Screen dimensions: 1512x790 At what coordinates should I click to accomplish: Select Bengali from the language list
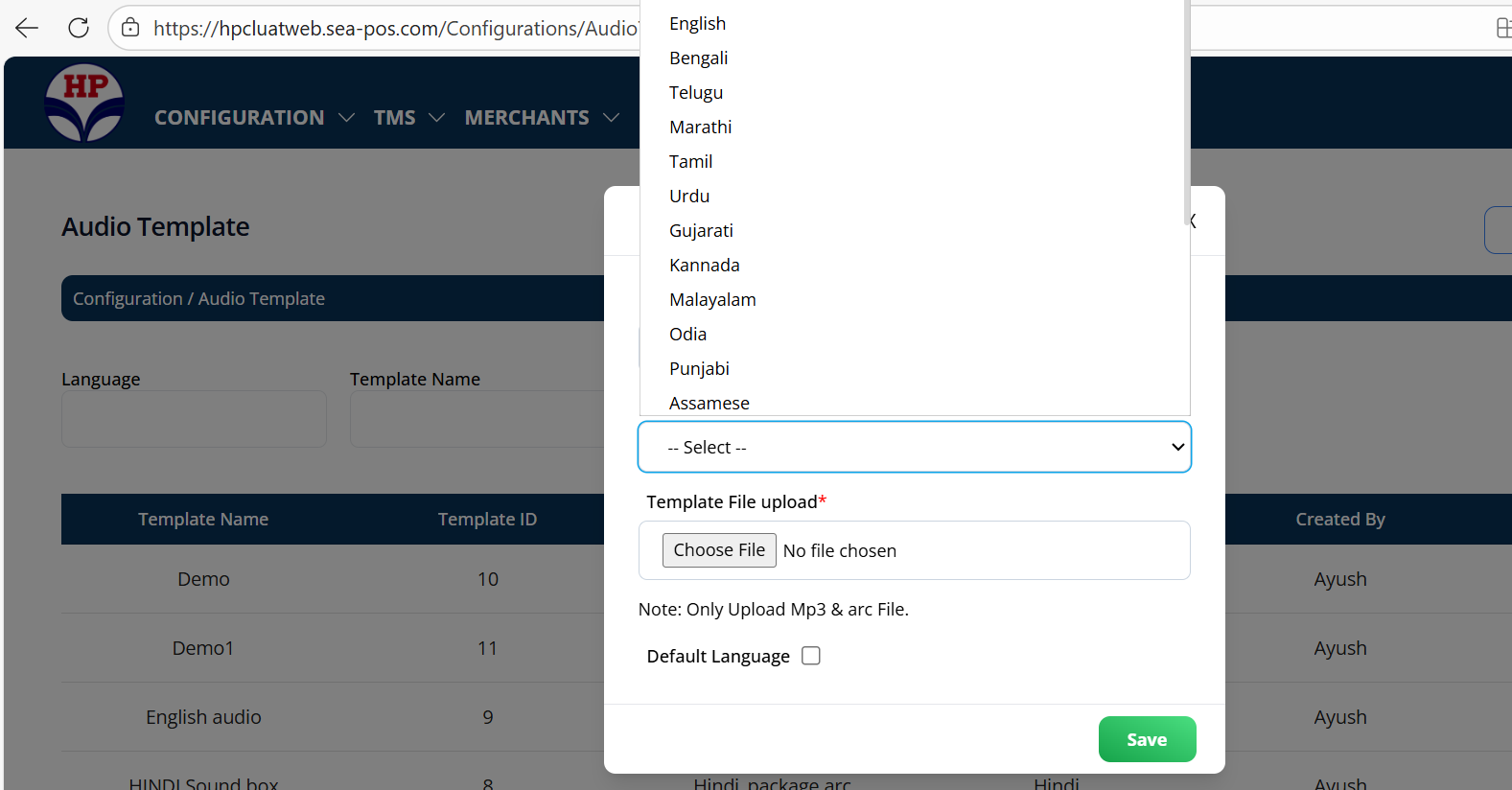(x=698, y=58)
